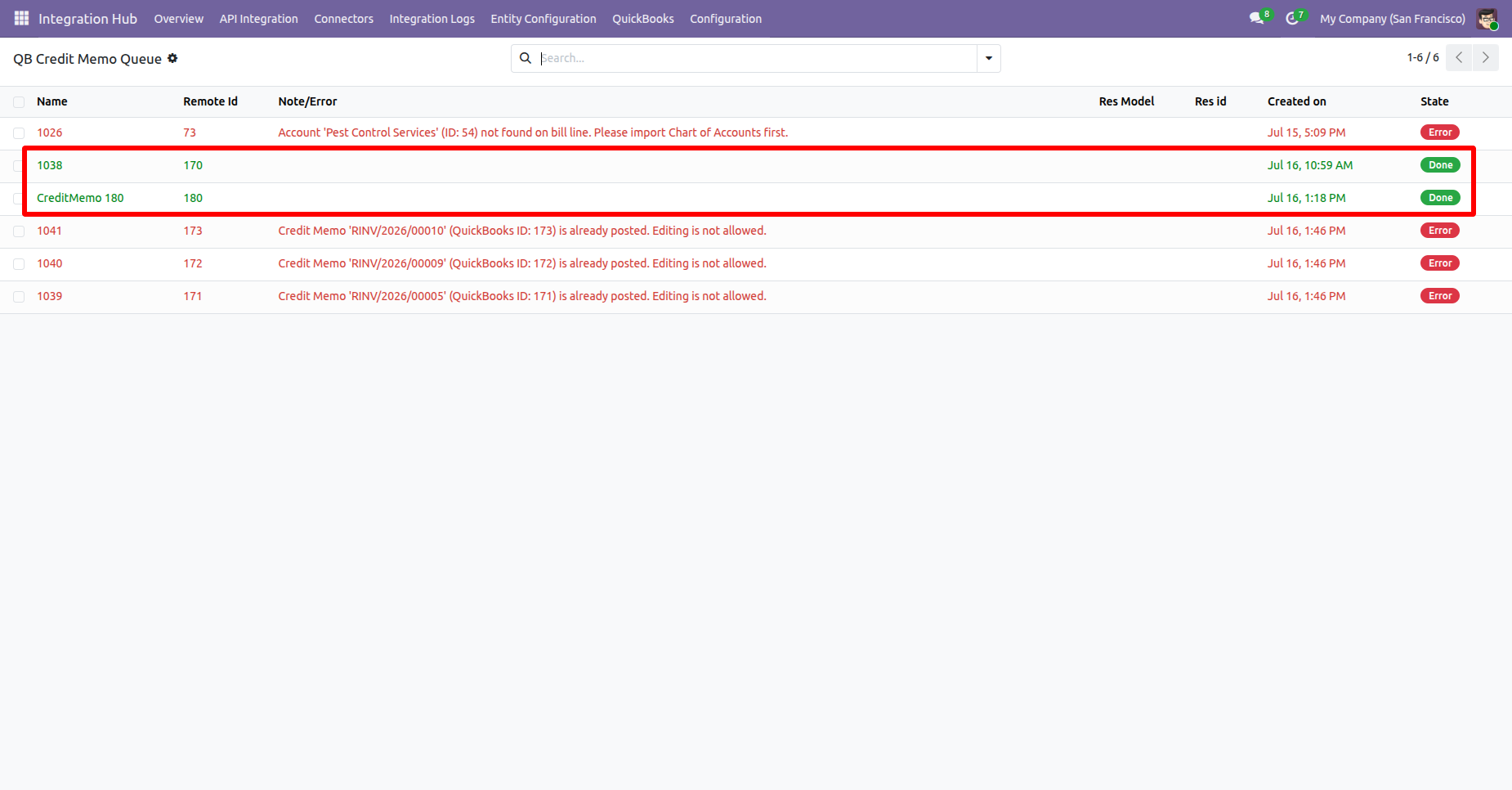1512x790 pixels.
Task: Sort by the Note/Error column header
Action: point(307,101)
